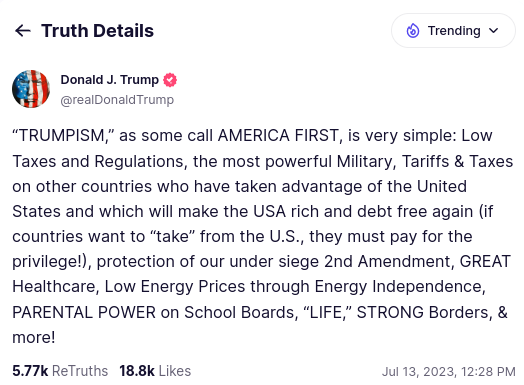
Task: Click the word Likes below the post
Action: [x=174, y=371]
